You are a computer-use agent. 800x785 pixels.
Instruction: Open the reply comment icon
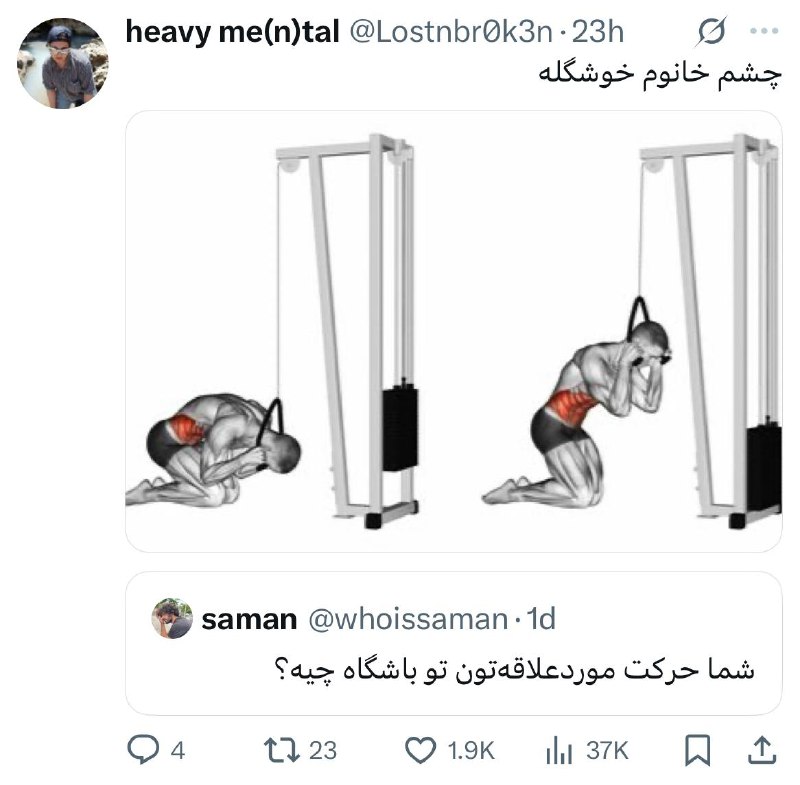pyautogui.click(x=142, y=751)
